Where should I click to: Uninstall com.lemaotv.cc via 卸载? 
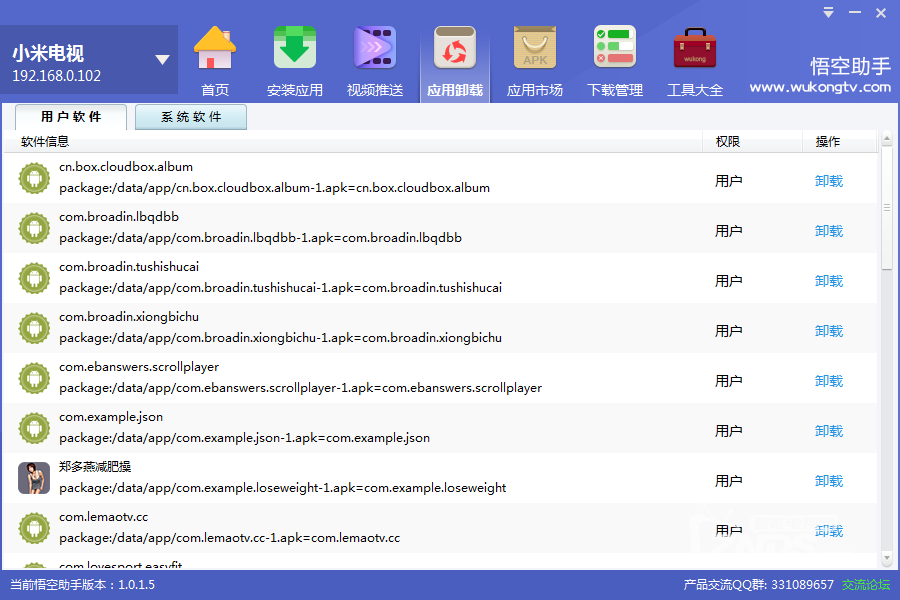[829, 531]
